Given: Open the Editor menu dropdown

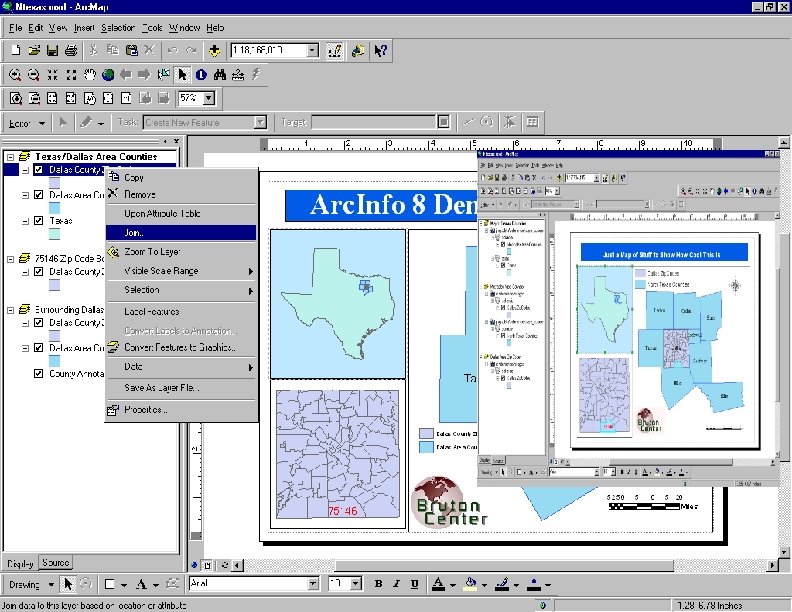Looking at the screenshot, I should point(27,123).
